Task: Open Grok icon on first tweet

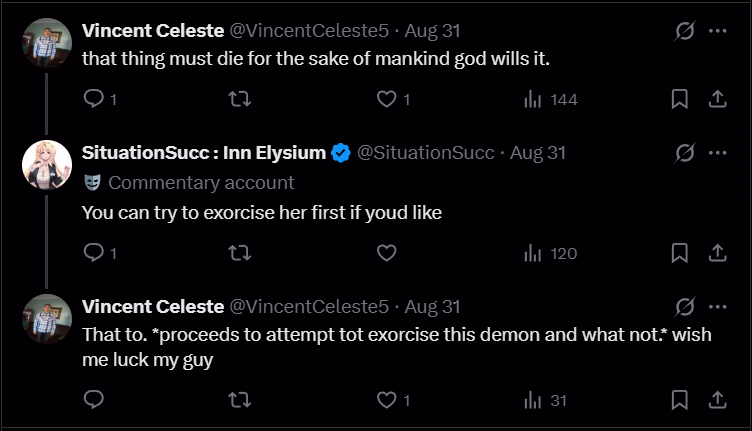Action: coord(685,31)
